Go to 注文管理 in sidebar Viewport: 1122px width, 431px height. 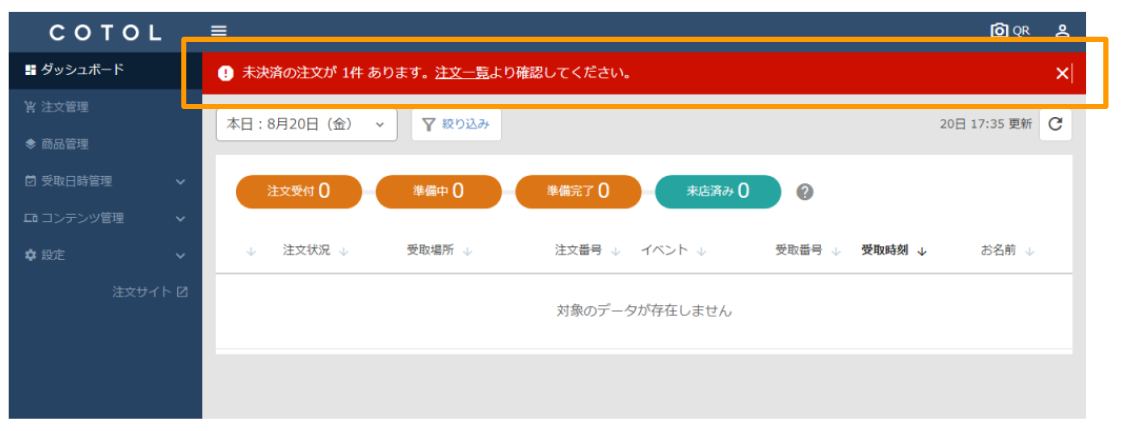(x=63, y=107)
